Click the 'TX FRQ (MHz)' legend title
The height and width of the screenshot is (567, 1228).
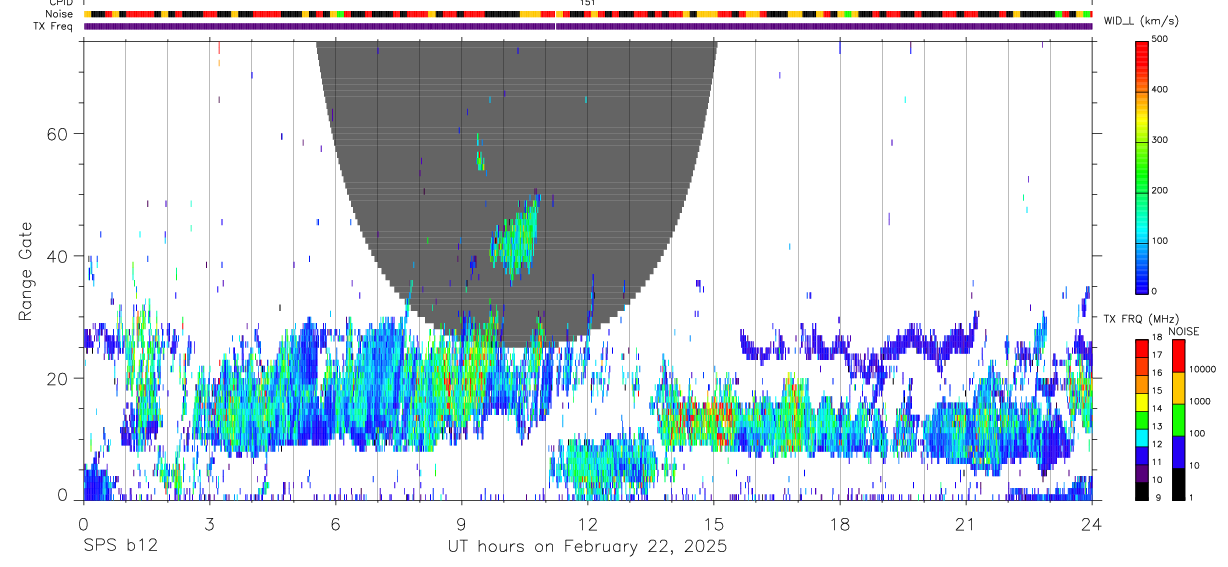(x=1139, y=319)
